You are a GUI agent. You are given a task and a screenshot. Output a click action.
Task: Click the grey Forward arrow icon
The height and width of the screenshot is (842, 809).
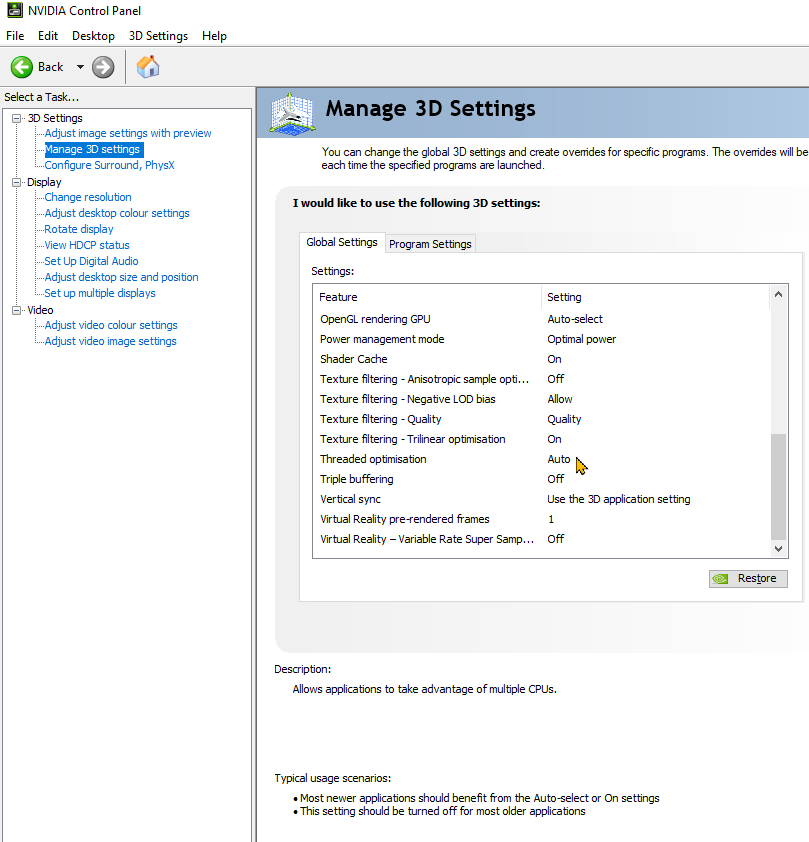pyautogui.click(x=103, y=67)
